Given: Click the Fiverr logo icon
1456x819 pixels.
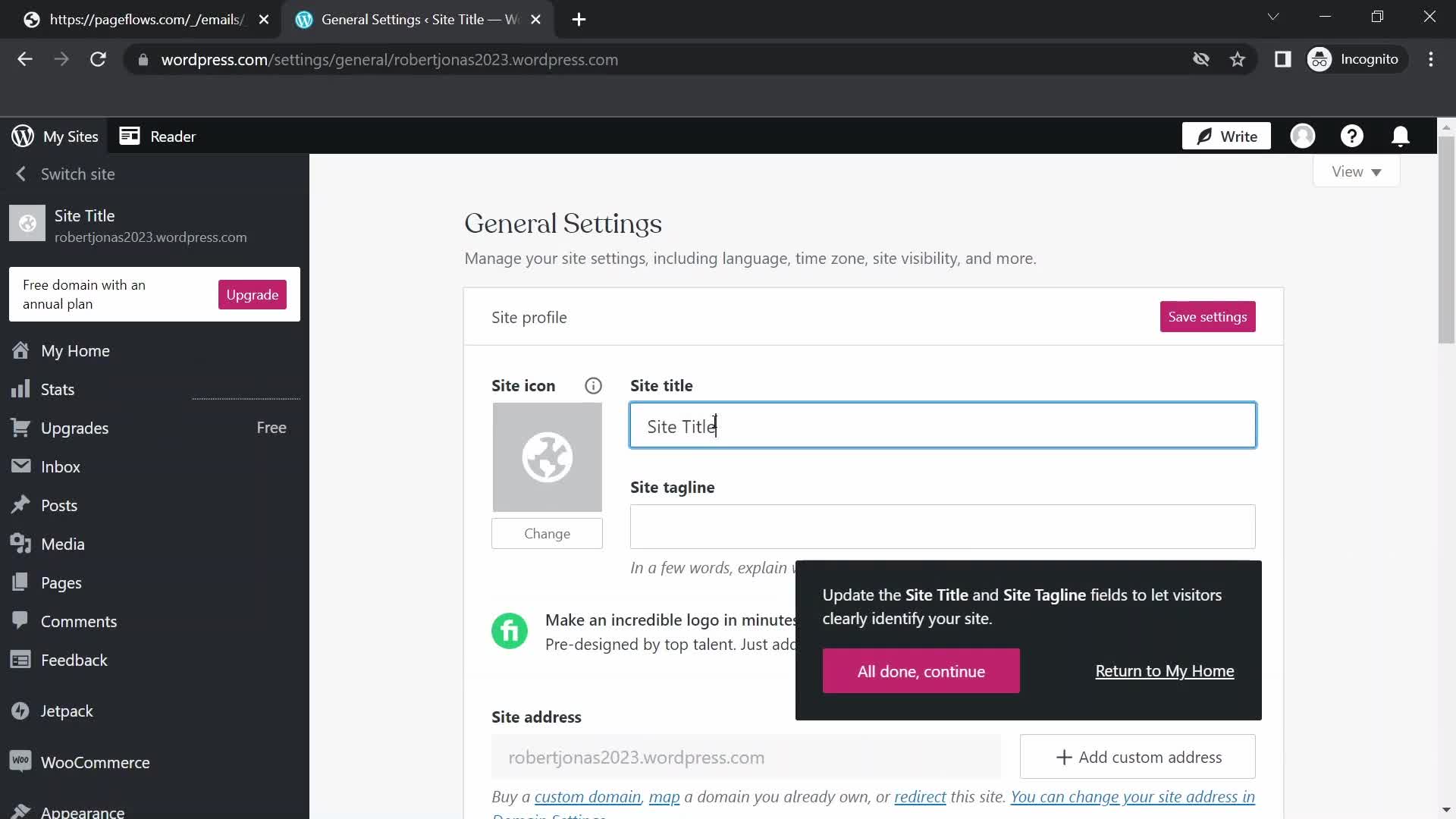Looking at the screenshot, I should (509, 631).
